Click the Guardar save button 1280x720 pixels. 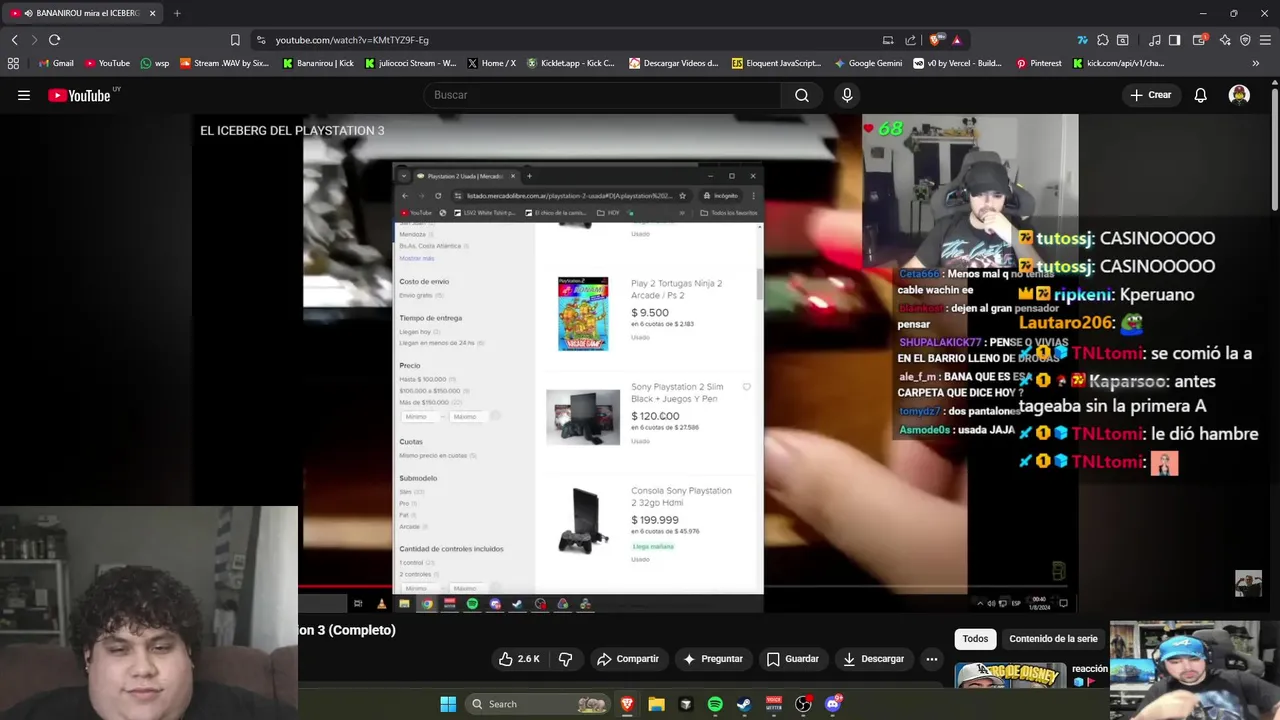click(x=793, y=659)
